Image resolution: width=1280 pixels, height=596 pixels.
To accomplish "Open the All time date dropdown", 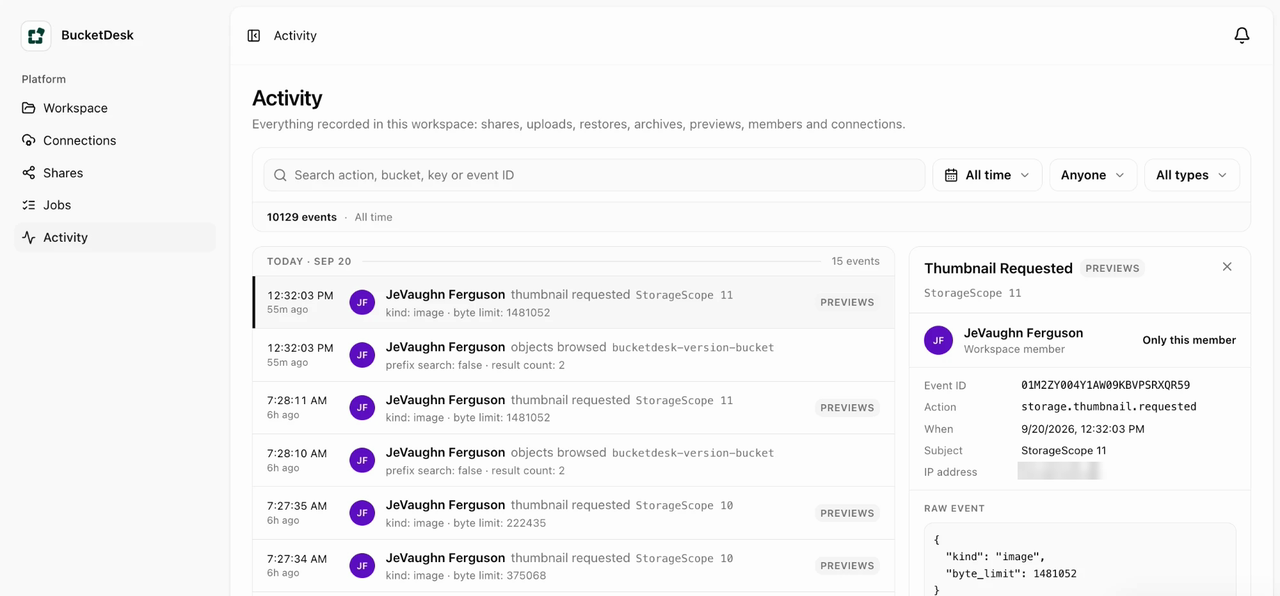I will coord(988,175).
